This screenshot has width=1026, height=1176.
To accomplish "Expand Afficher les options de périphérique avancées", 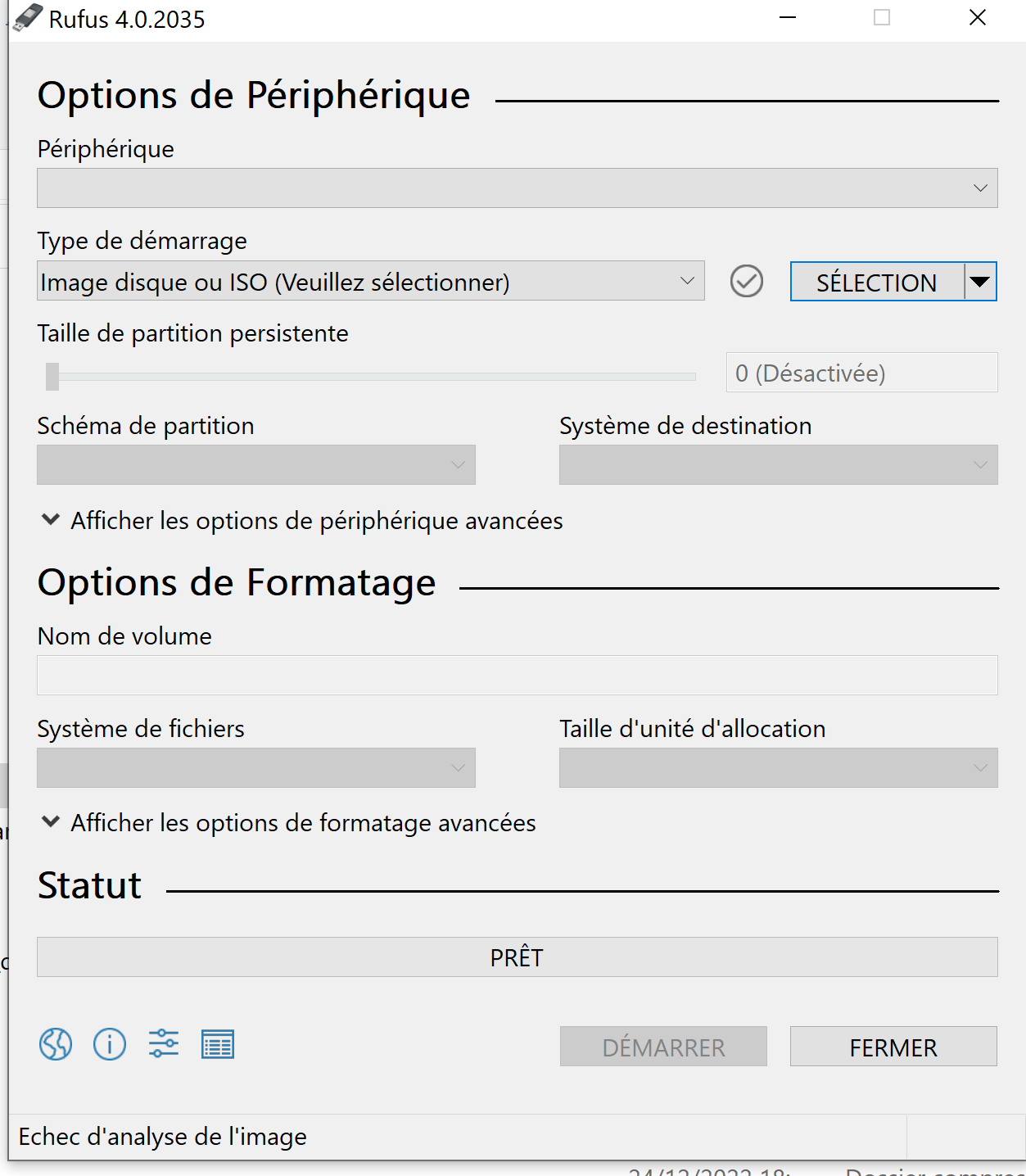I will click(x=301, y=521).
